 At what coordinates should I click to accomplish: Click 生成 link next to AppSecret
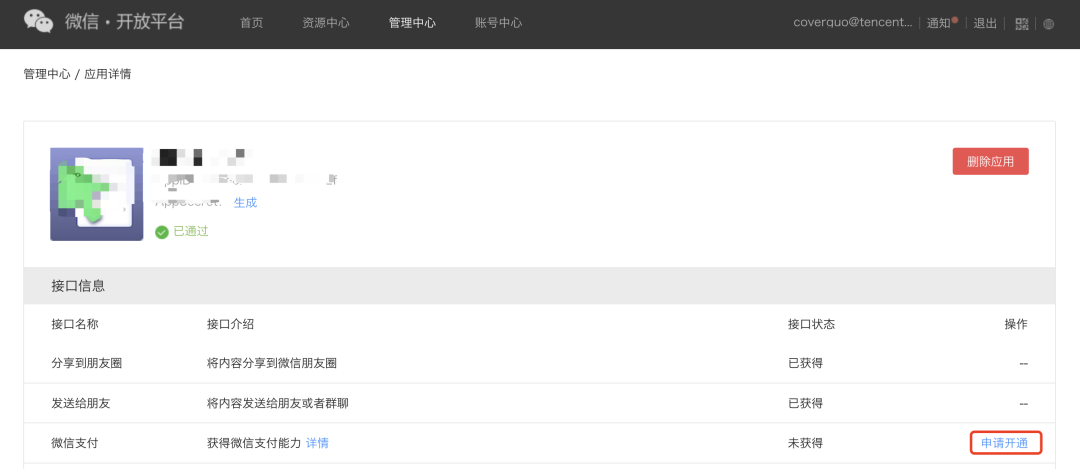[245, 203]
